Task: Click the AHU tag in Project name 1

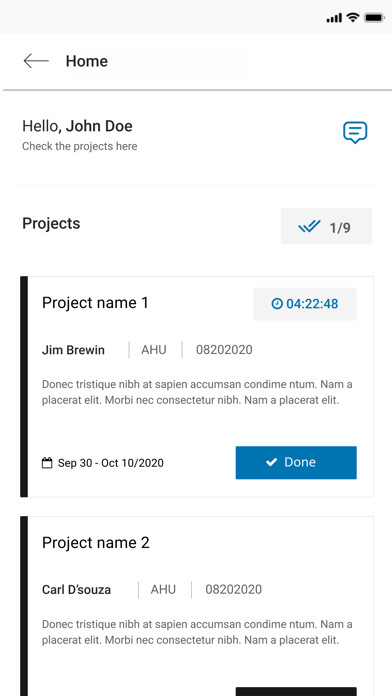Action: click(x=154, y=350)
